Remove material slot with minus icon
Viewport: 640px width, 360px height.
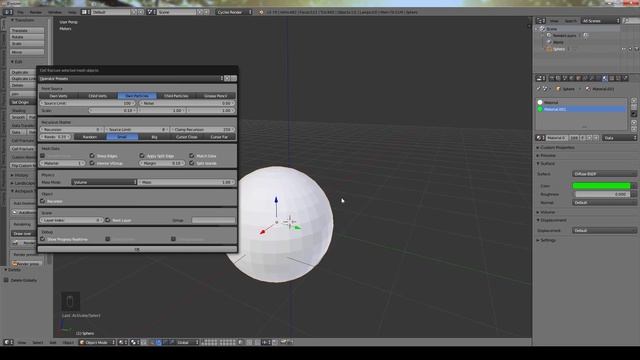[634, 107]
